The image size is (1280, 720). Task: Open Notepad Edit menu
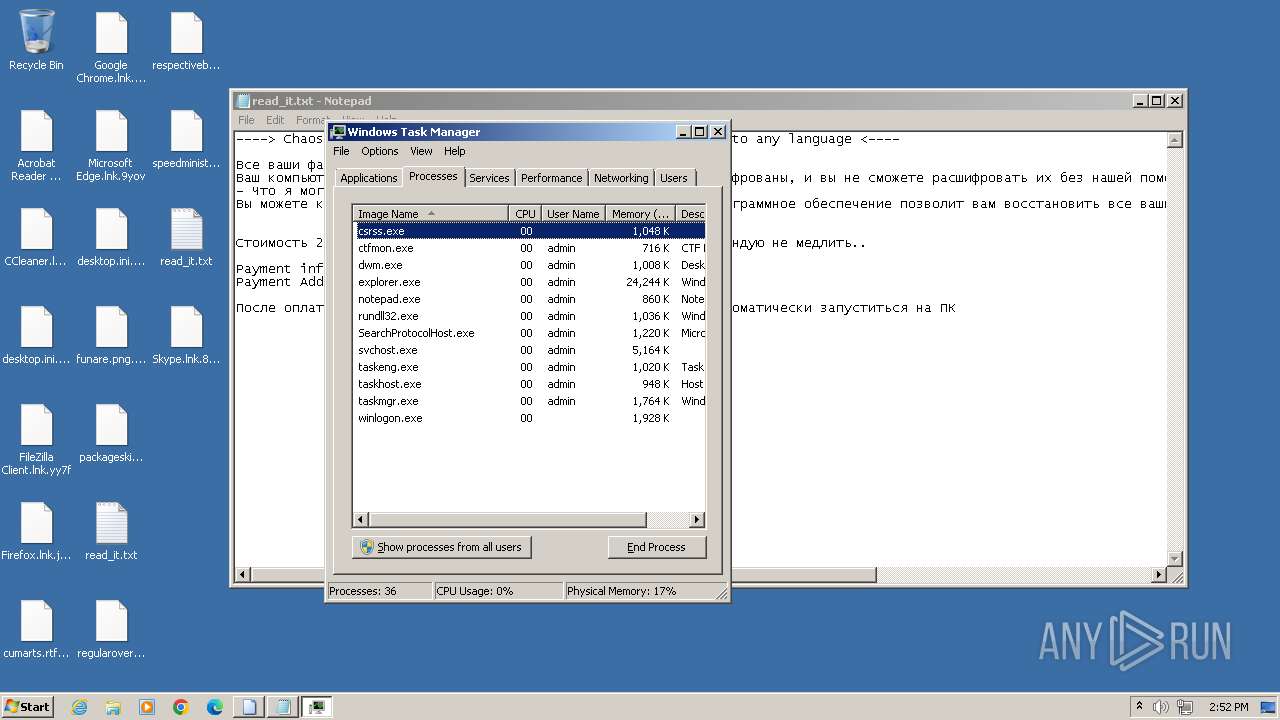(x=275, y=120)
